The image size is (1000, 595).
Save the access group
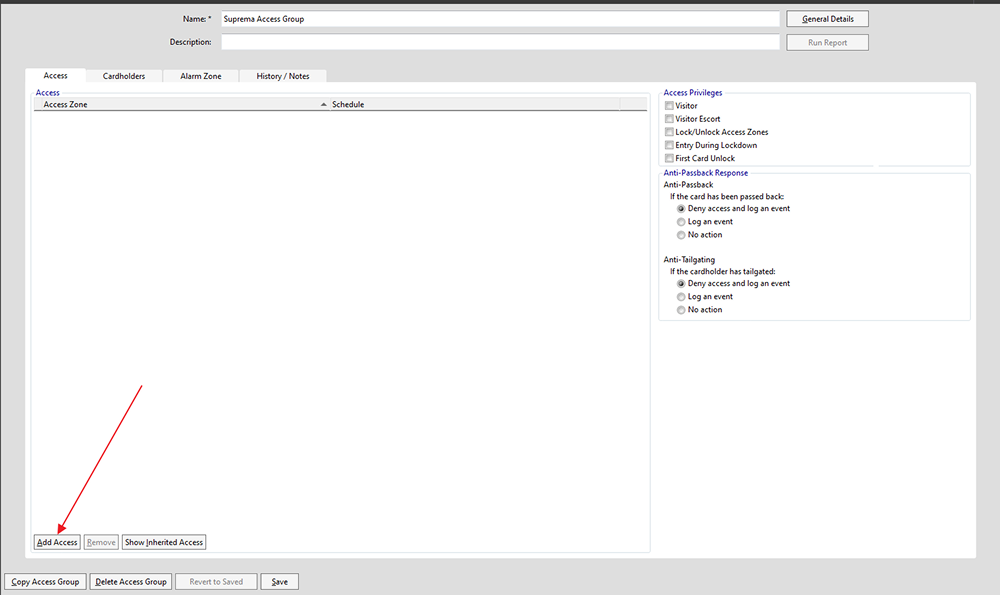click(x=279, y=582)
